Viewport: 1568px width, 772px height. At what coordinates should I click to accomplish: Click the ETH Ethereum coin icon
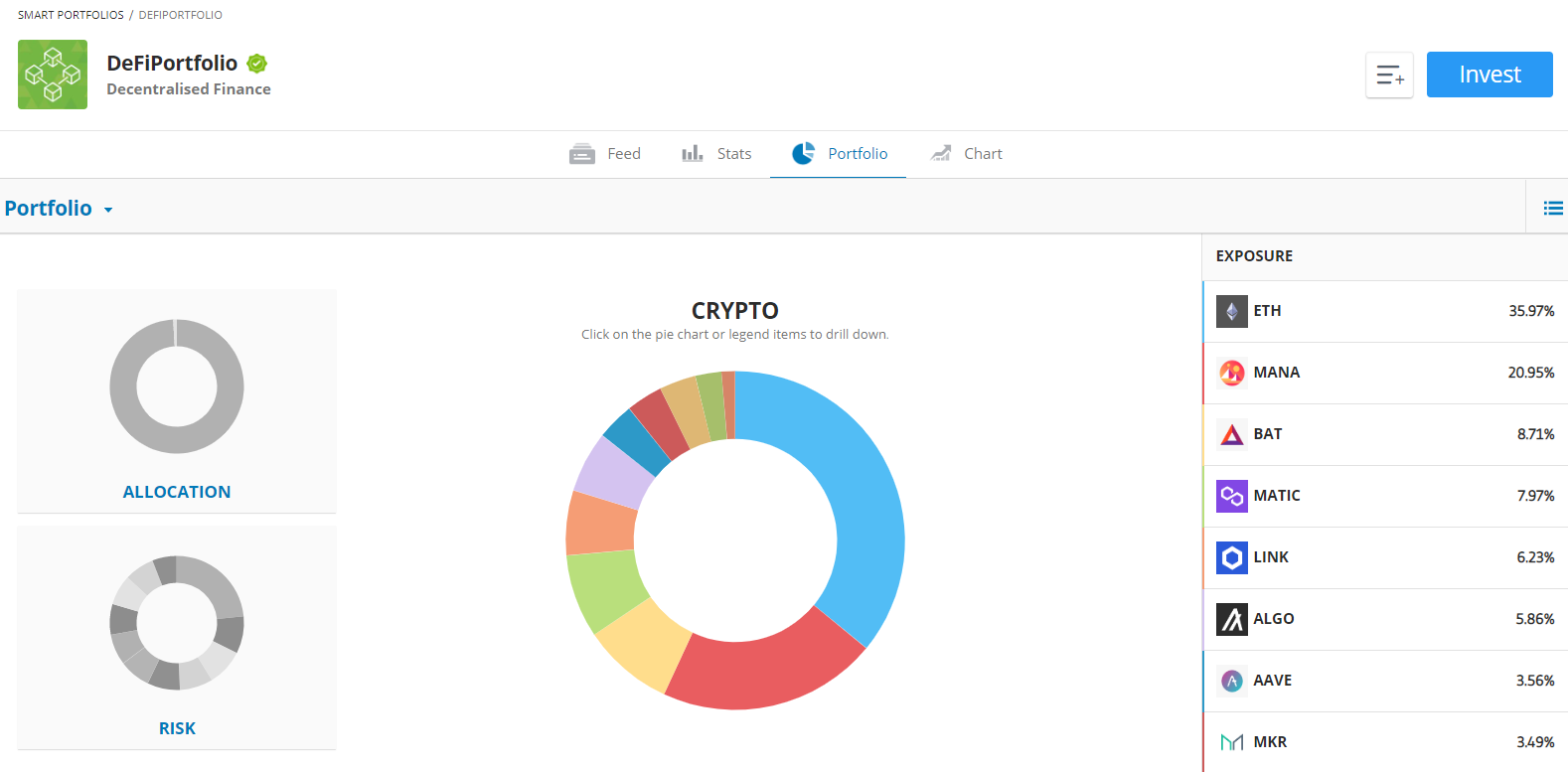(1232, 311)
